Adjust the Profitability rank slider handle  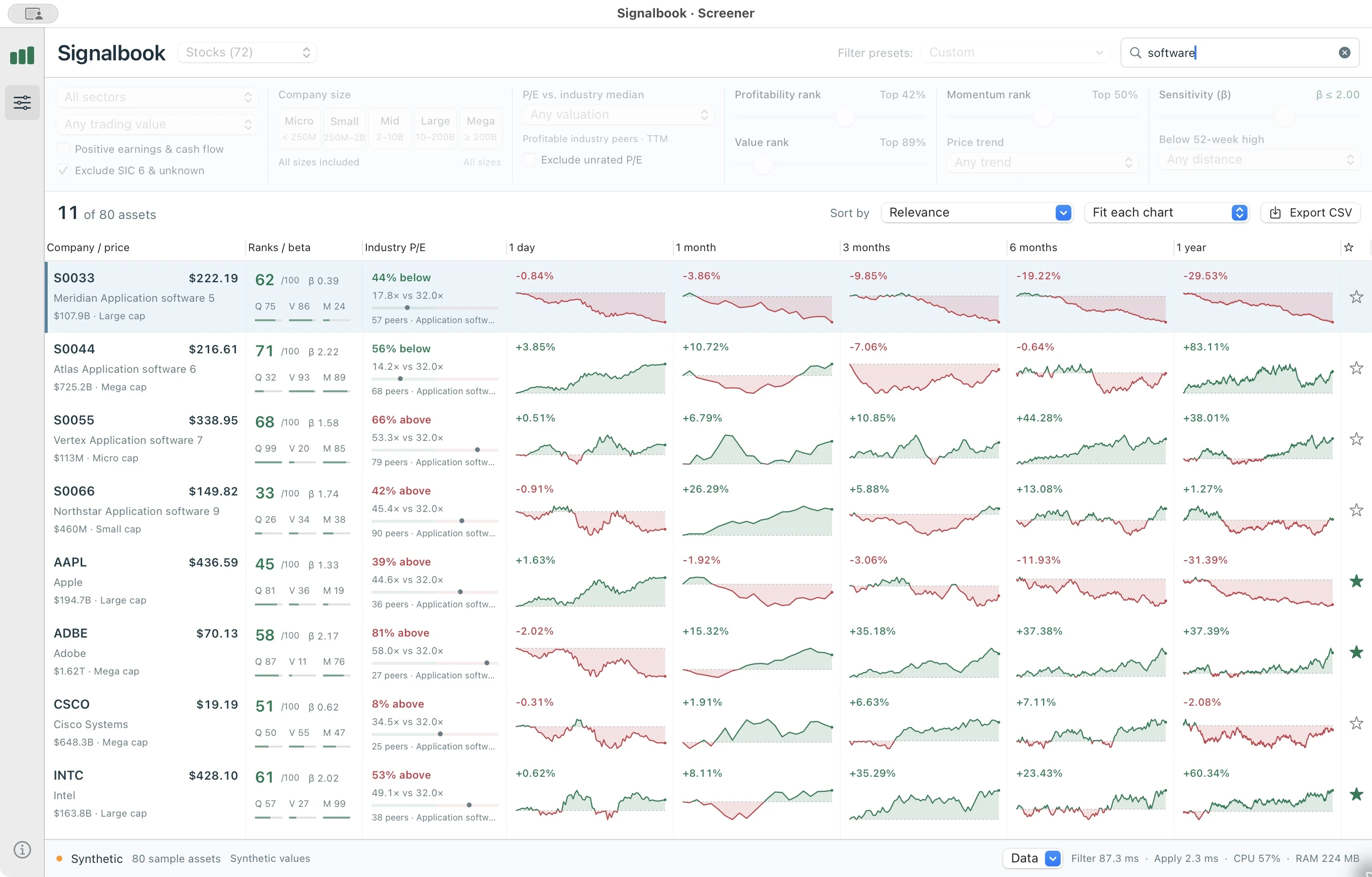point(845,117)
